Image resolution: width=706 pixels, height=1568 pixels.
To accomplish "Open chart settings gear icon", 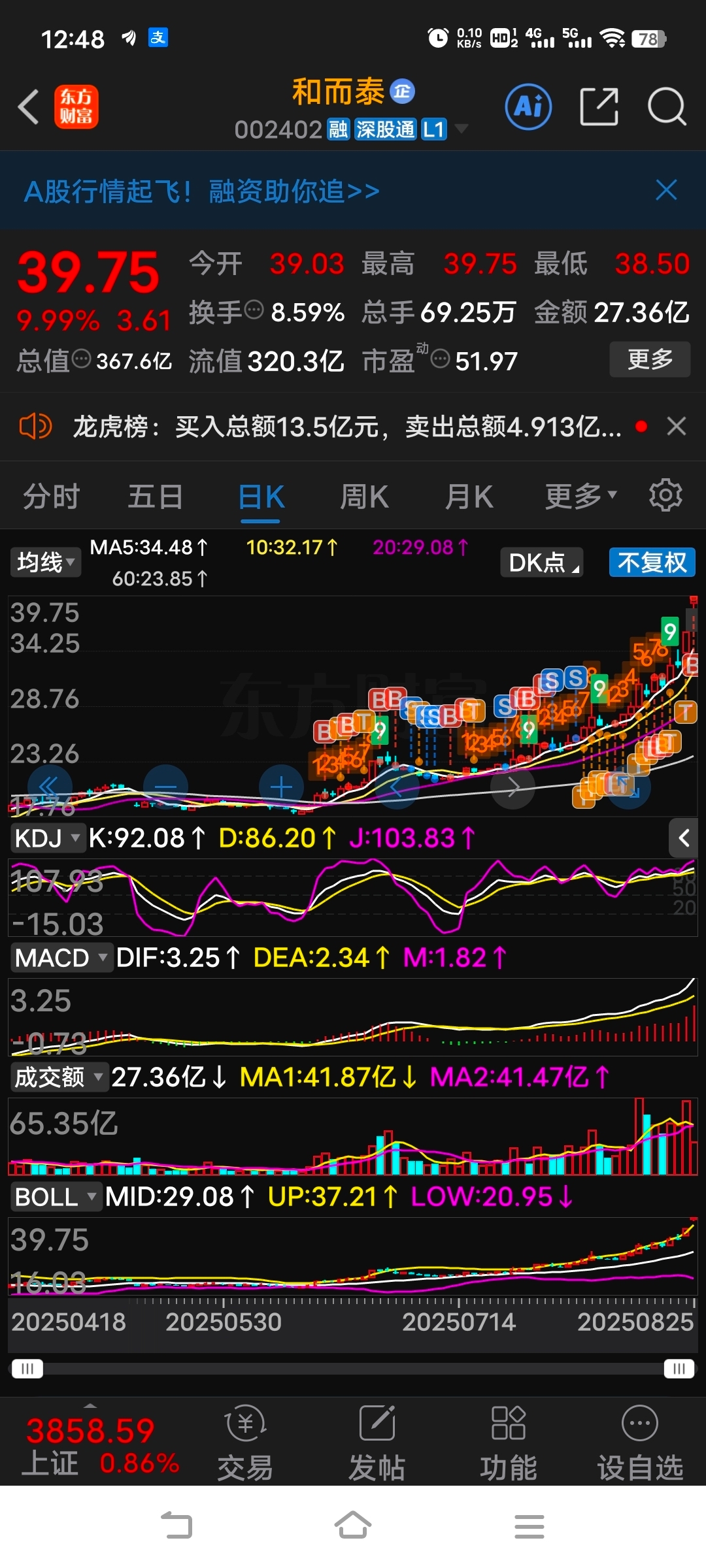I will [665, 495].
